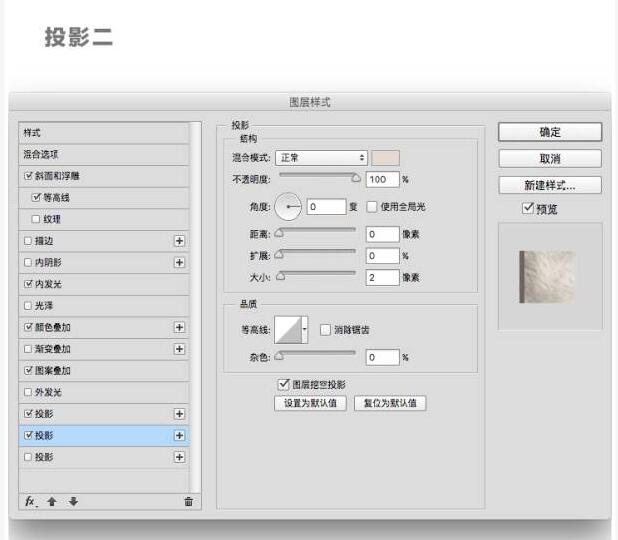The width and height of the screenshot is (618, 540).
Task: Open the shadow color swatch
Action: (385, 158)
